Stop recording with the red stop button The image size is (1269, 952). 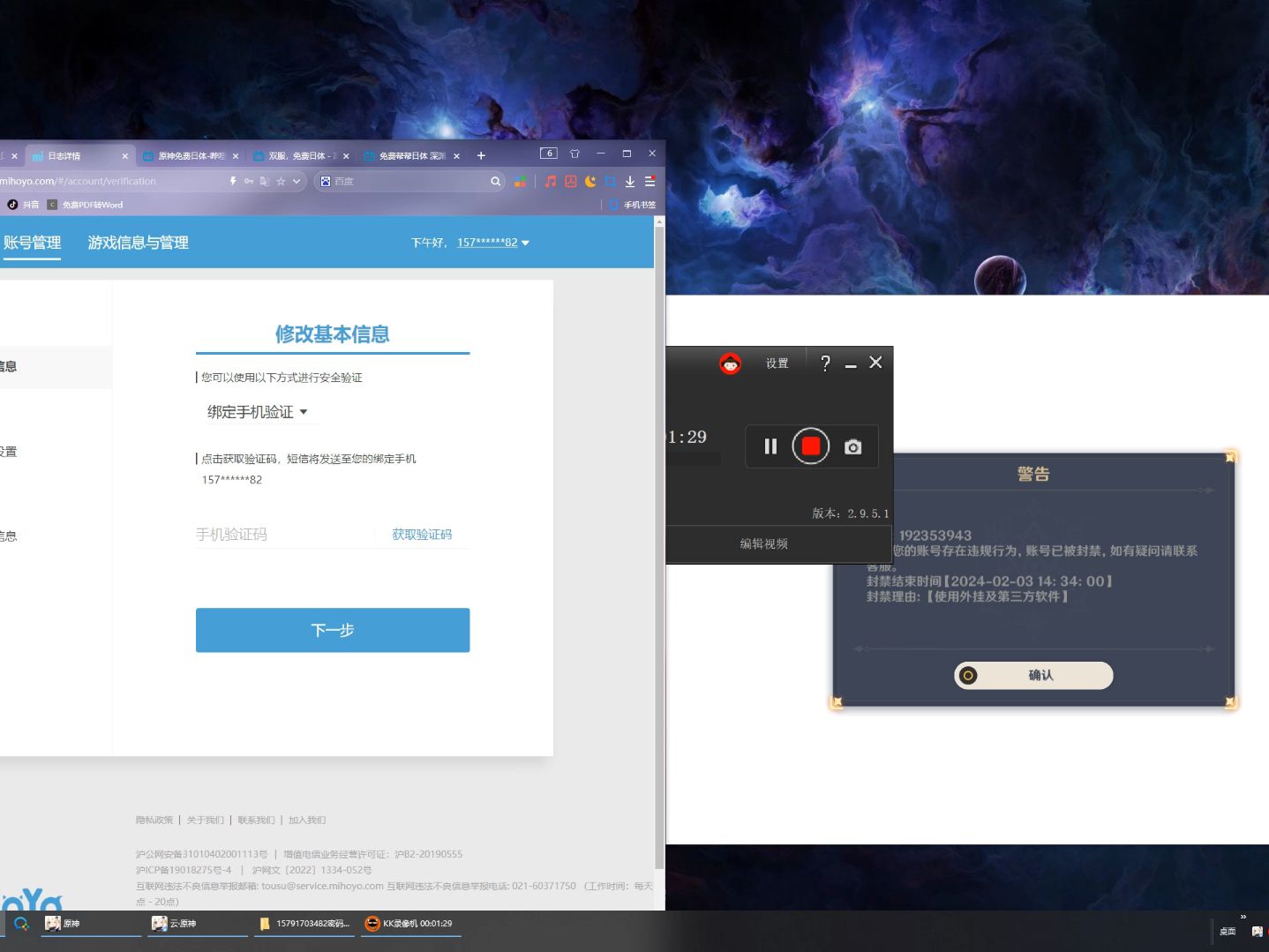click(x=810, y=446)
